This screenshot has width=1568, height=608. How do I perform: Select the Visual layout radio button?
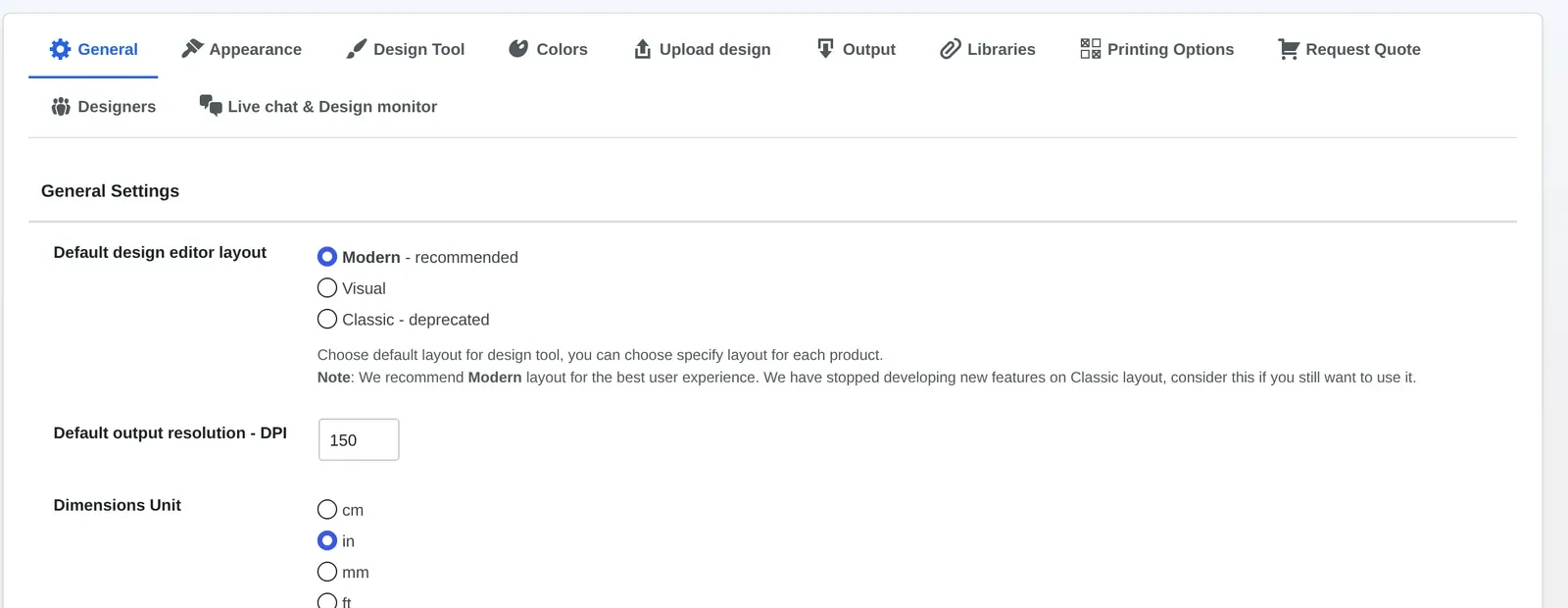tap(327, 288)
